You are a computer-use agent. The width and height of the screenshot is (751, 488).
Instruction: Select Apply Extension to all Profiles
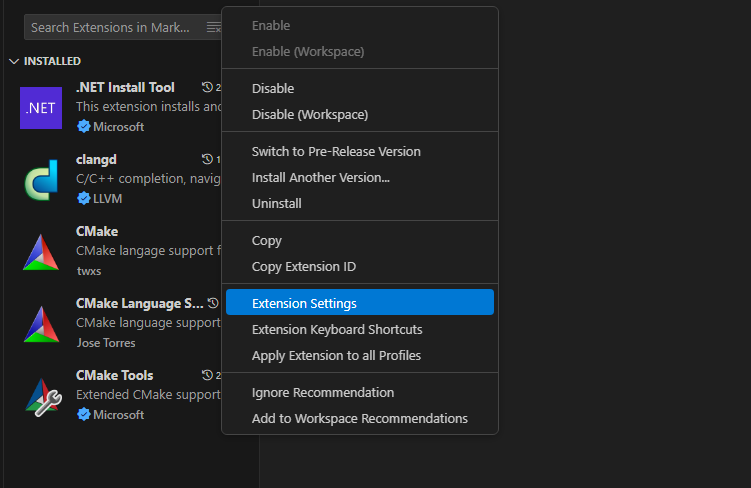pyautogui.click(x=360, y=355)
